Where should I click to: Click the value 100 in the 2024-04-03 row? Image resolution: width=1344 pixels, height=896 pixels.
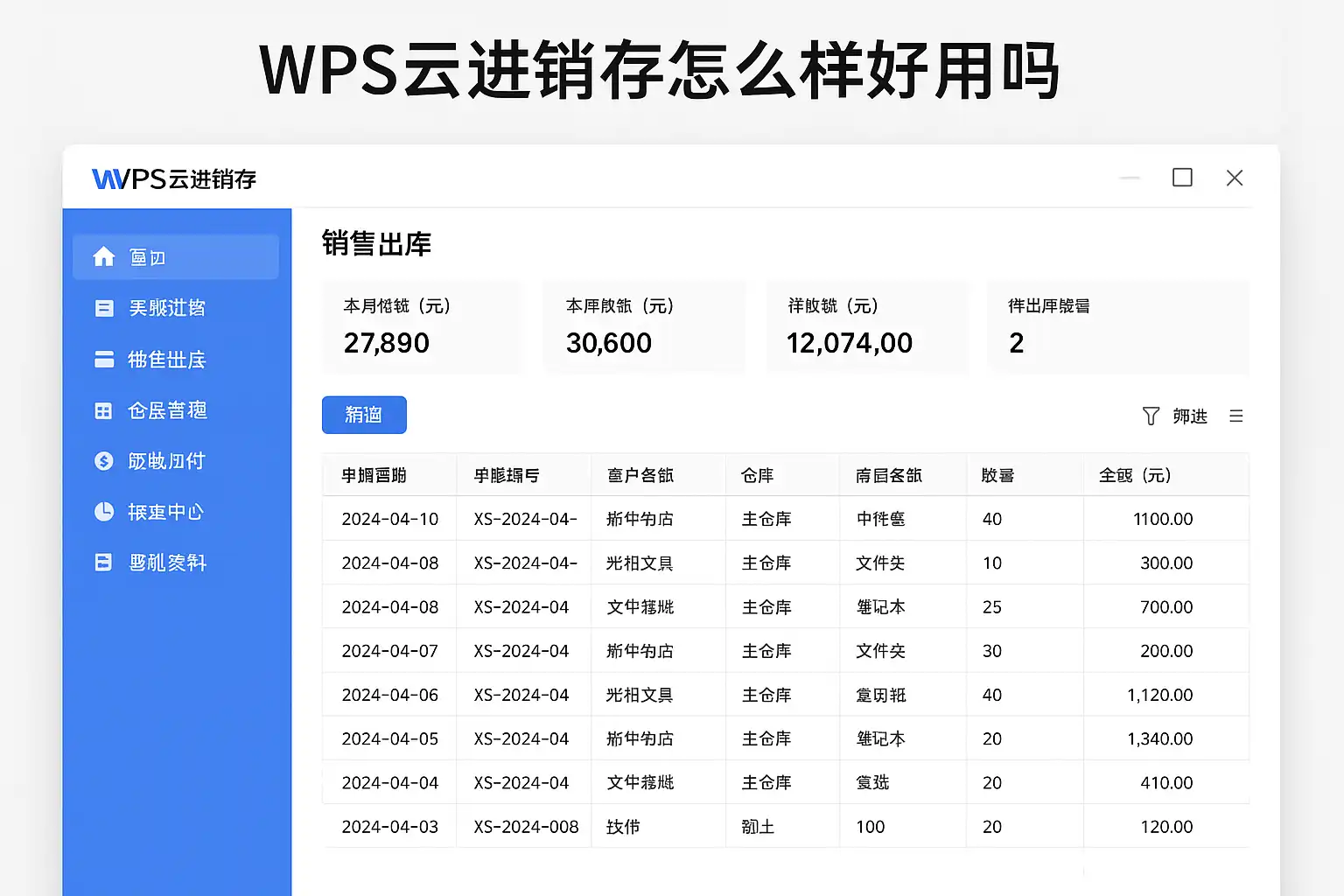click(871, 827)
